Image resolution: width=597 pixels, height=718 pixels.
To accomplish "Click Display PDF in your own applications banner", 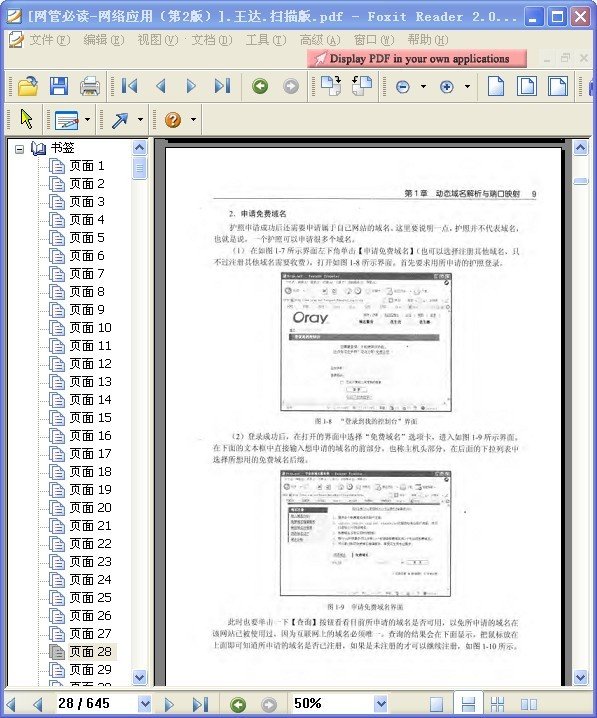I will 417,59.
